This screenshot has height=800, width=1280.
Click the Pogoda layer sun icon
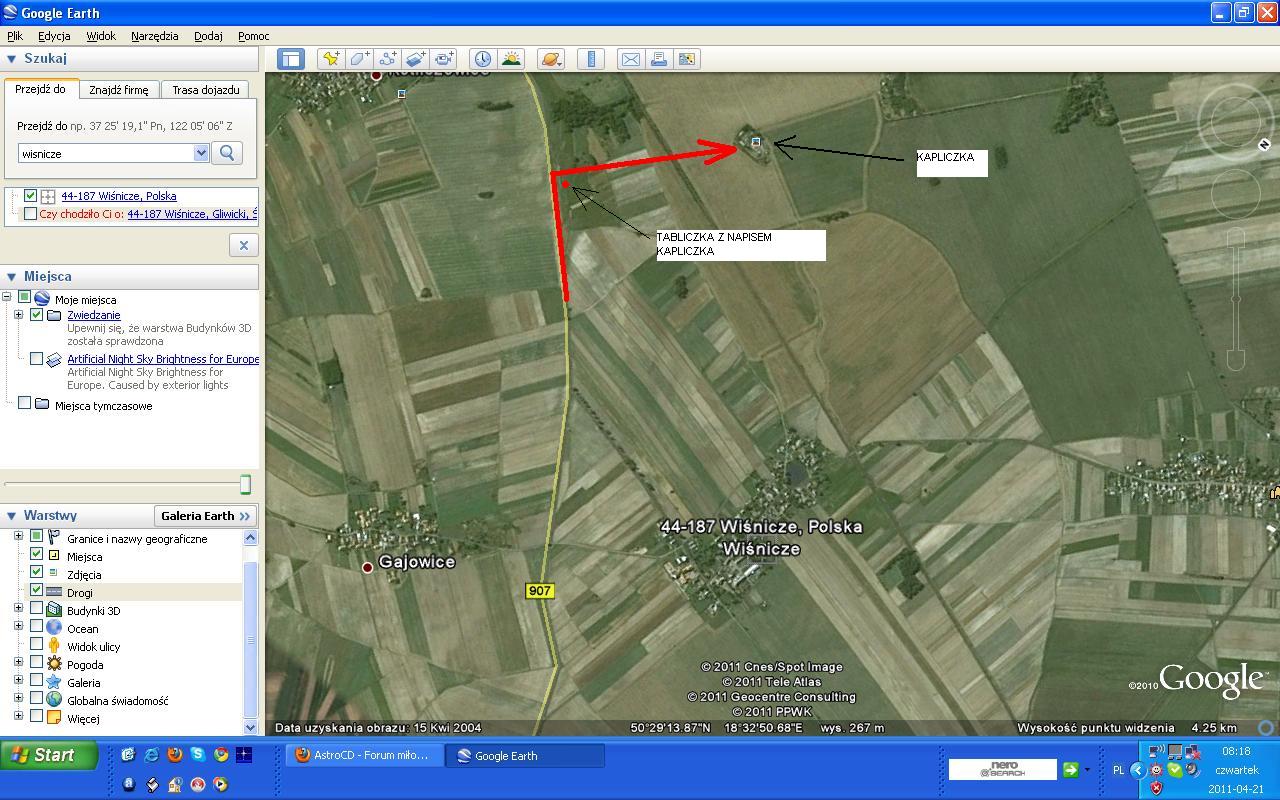54,664
